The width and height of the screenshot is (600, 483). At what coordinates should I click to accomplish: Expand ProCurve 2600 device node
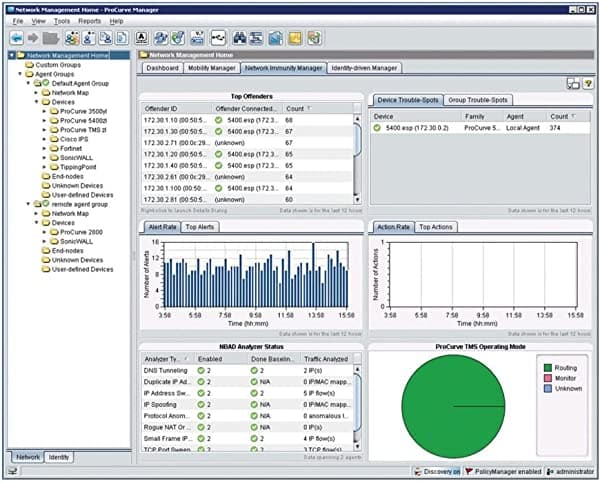(44, 232)
